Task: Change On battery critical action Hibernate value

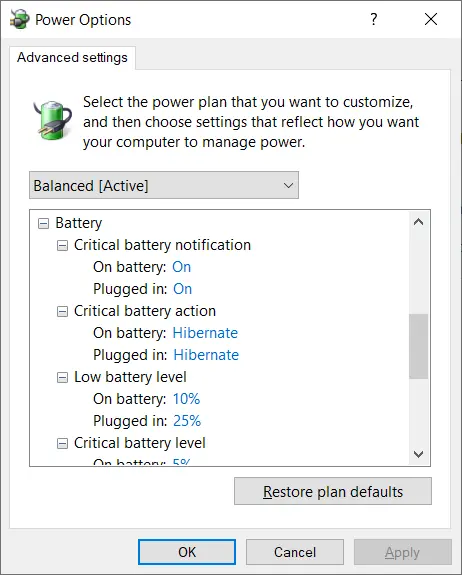Action: (x=205, y=333)
